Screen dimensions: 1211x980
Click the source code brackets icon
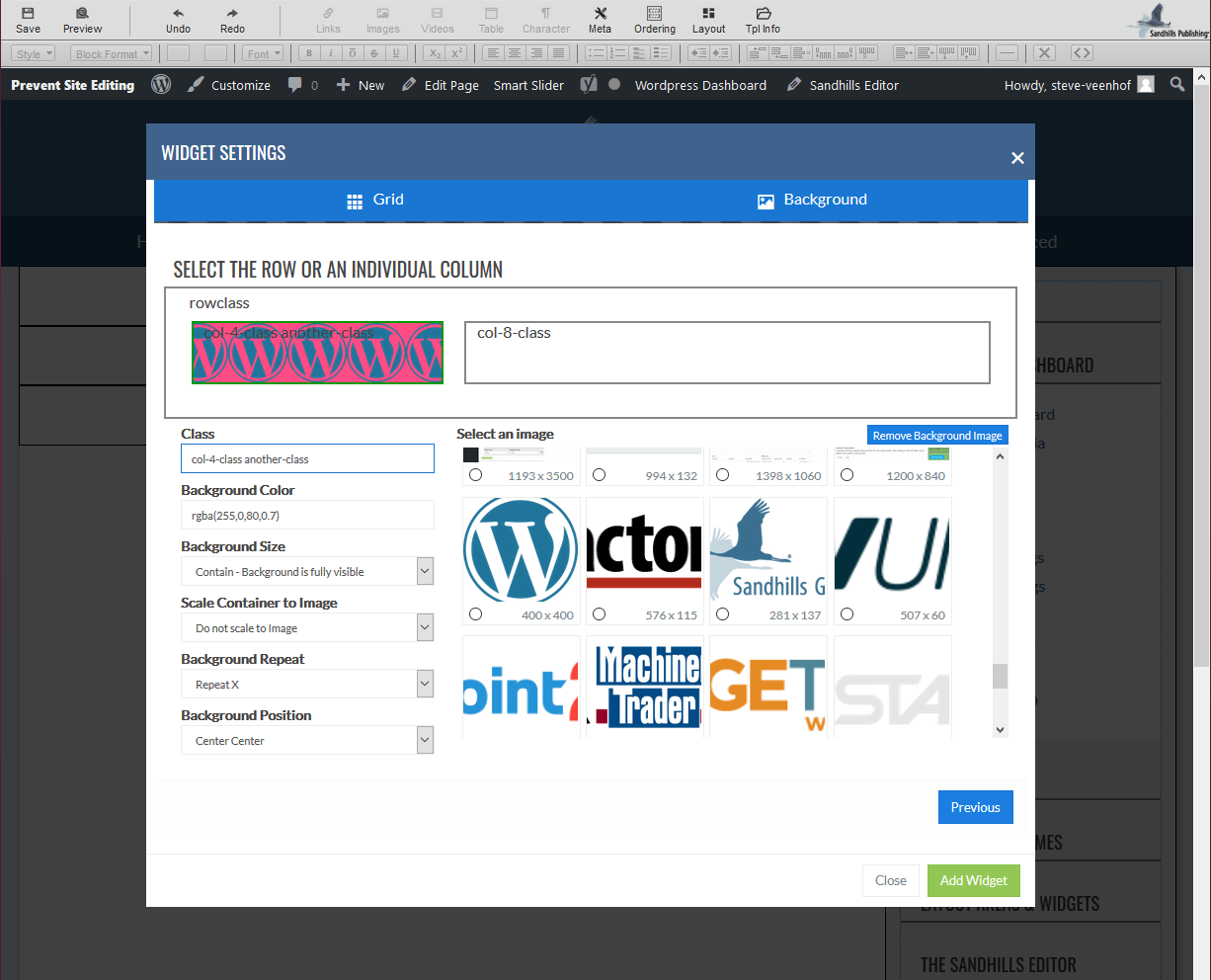click(x=1082, y=53)
